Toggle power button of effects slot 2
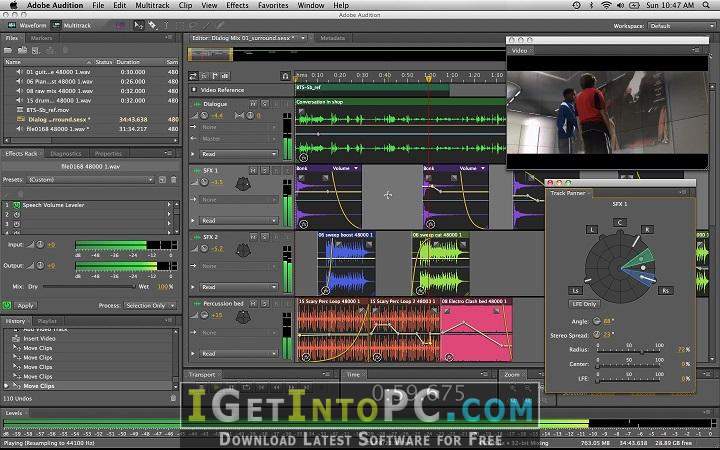This screenshot has width=720, height=450. pyautogui.click(x=17, y=214)
